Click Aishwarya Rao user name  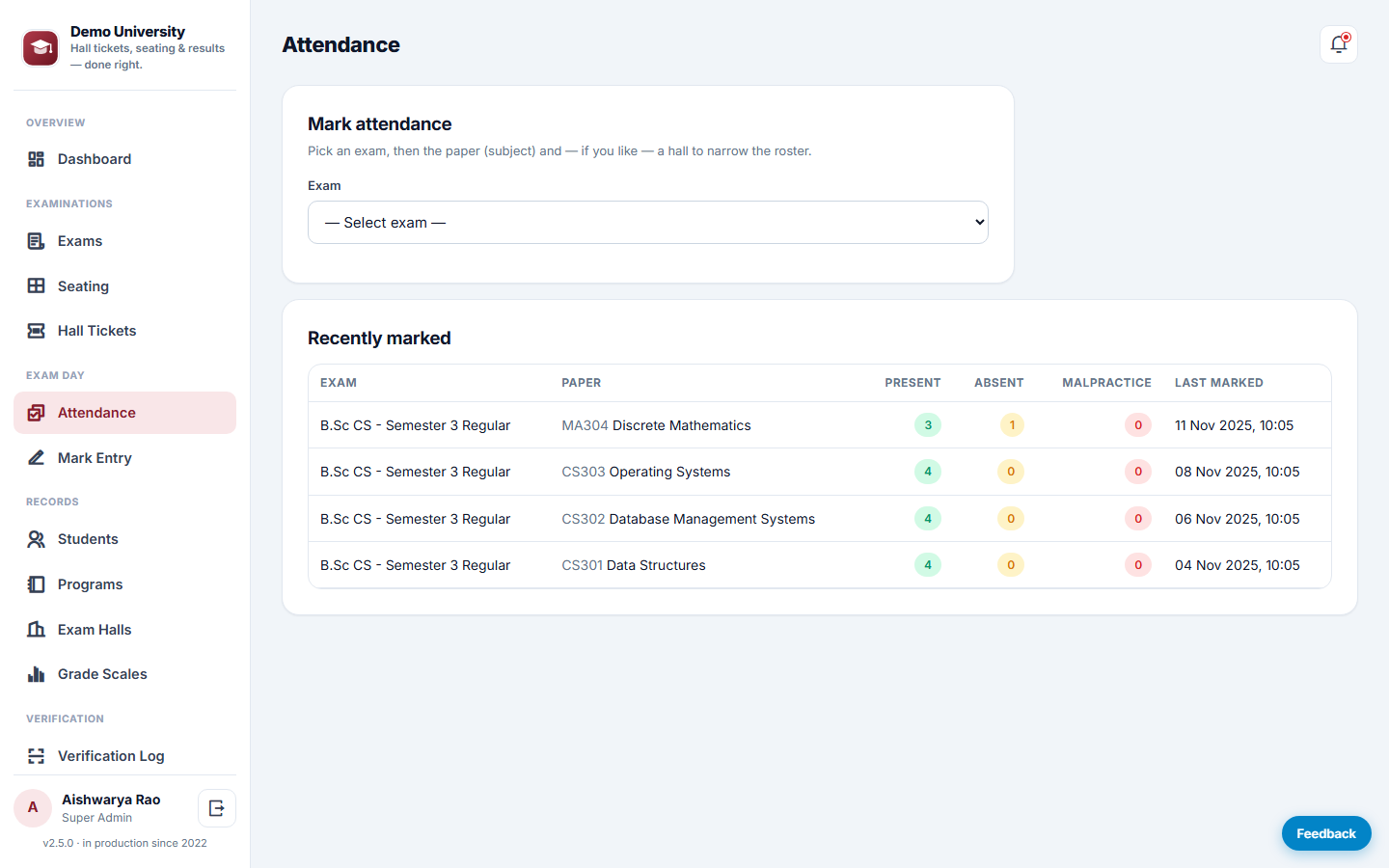(x=111, y=800)
